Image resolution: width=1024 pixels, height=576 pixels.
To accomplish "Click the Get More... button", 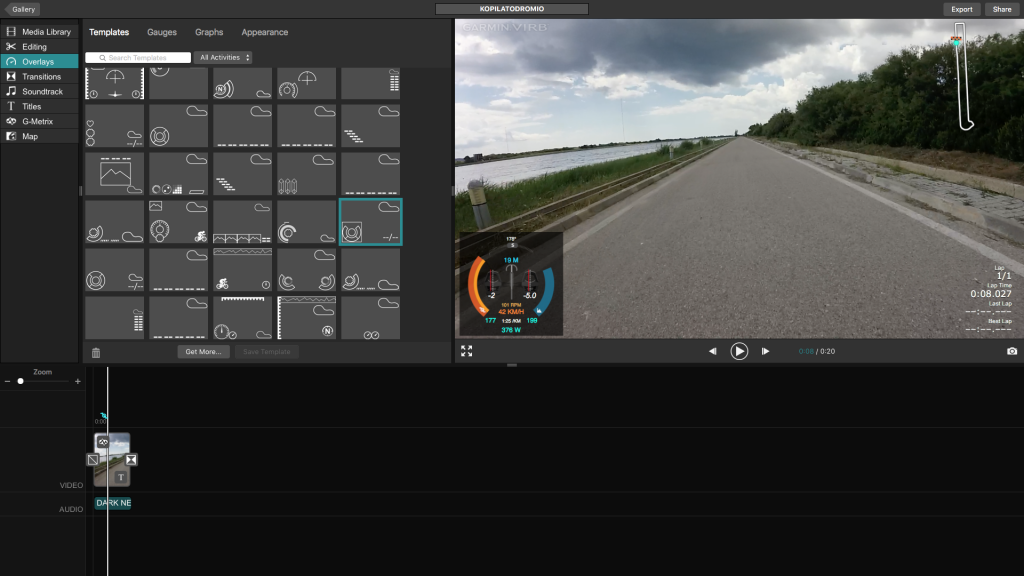I will [203, 351].
